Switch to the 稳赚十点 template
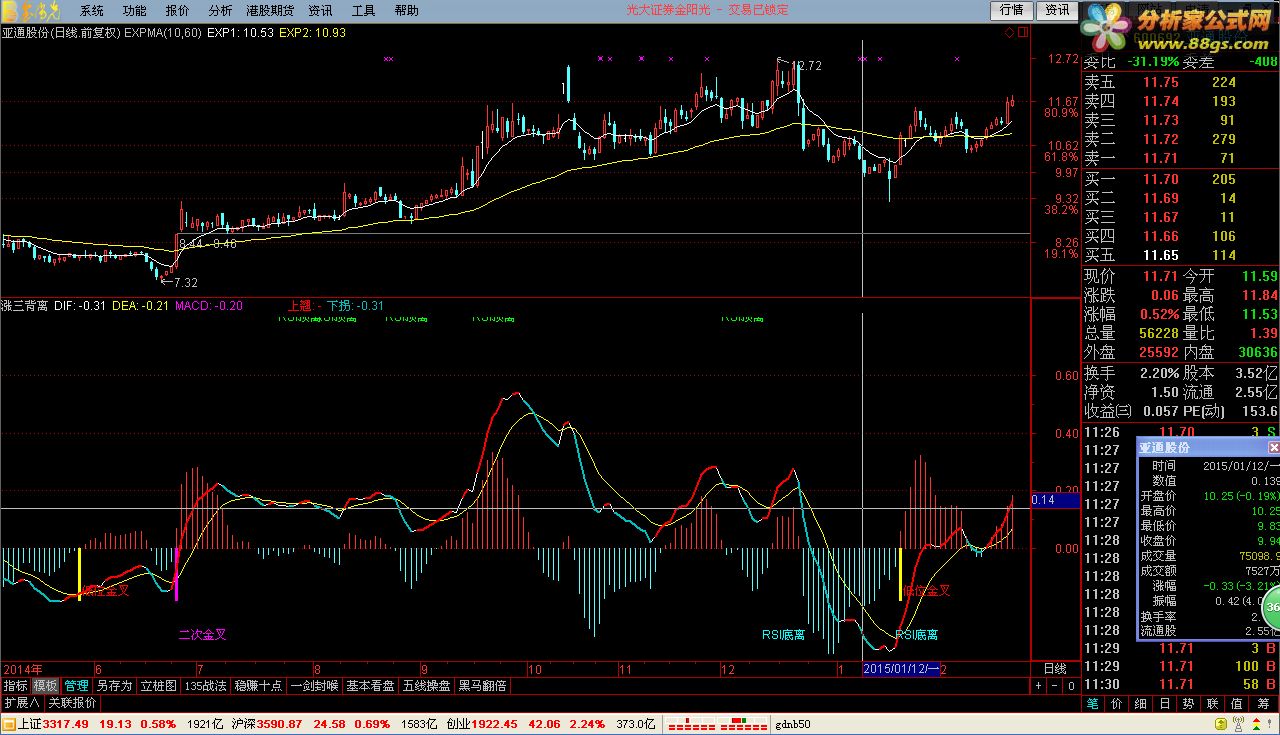1280x735 pixels. (x=259, y=686)
